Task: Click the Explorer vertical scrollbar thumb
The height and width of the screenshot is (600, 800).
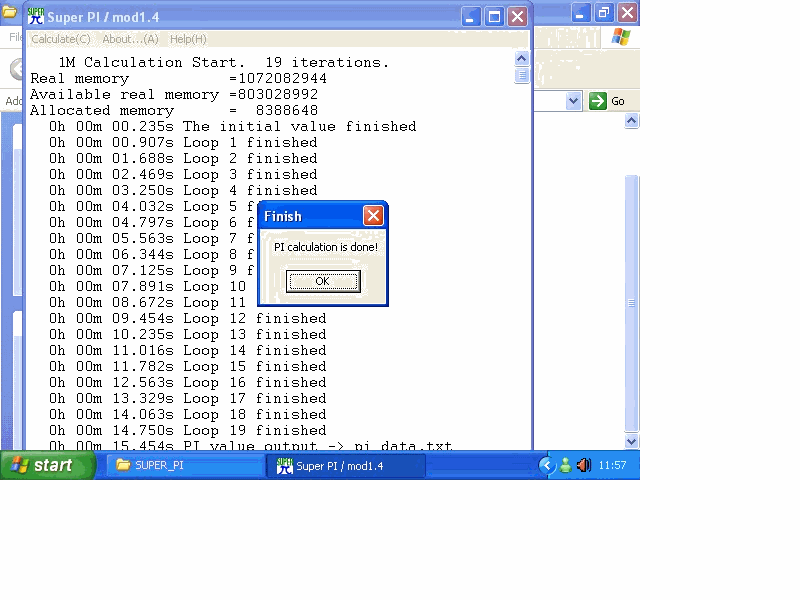Action: (631, 303)
